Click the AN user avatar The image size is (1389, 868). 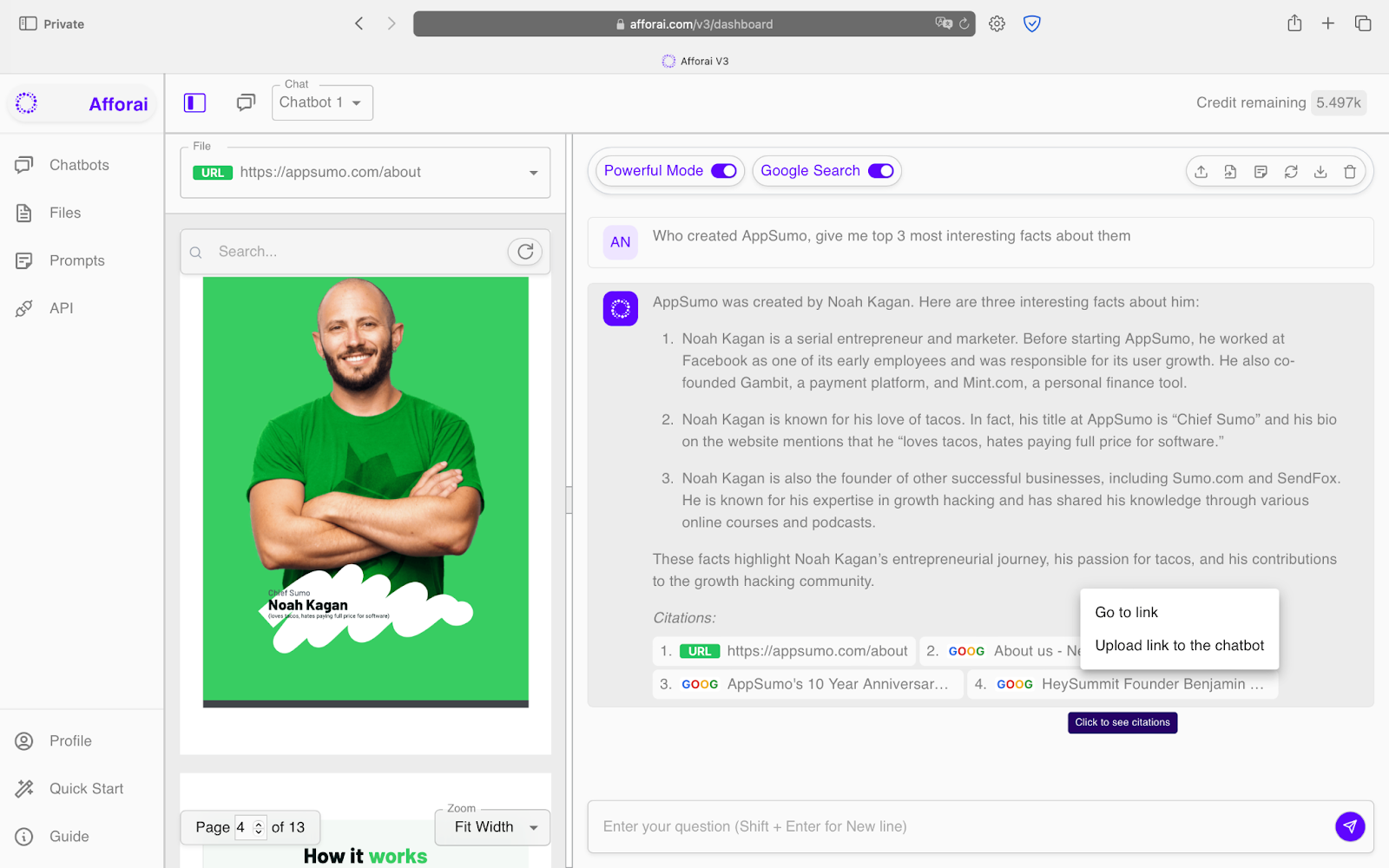[620, 242]
